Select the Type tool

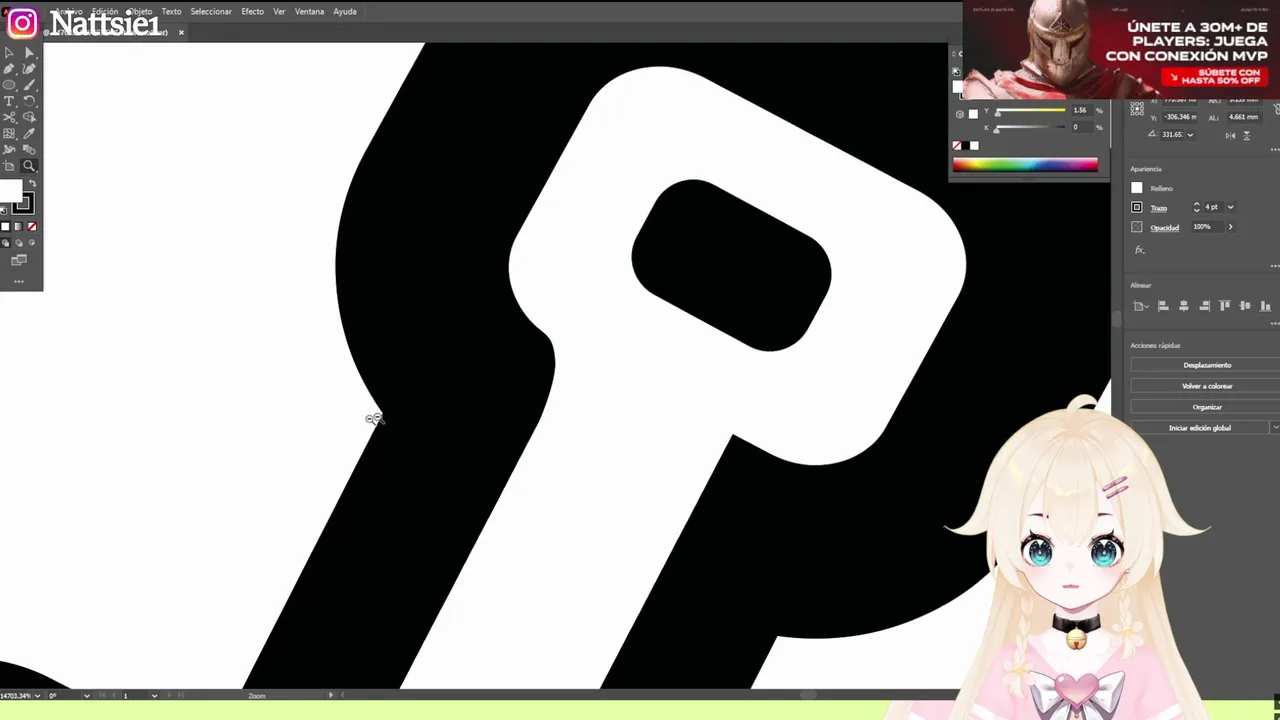coord(9,101)
